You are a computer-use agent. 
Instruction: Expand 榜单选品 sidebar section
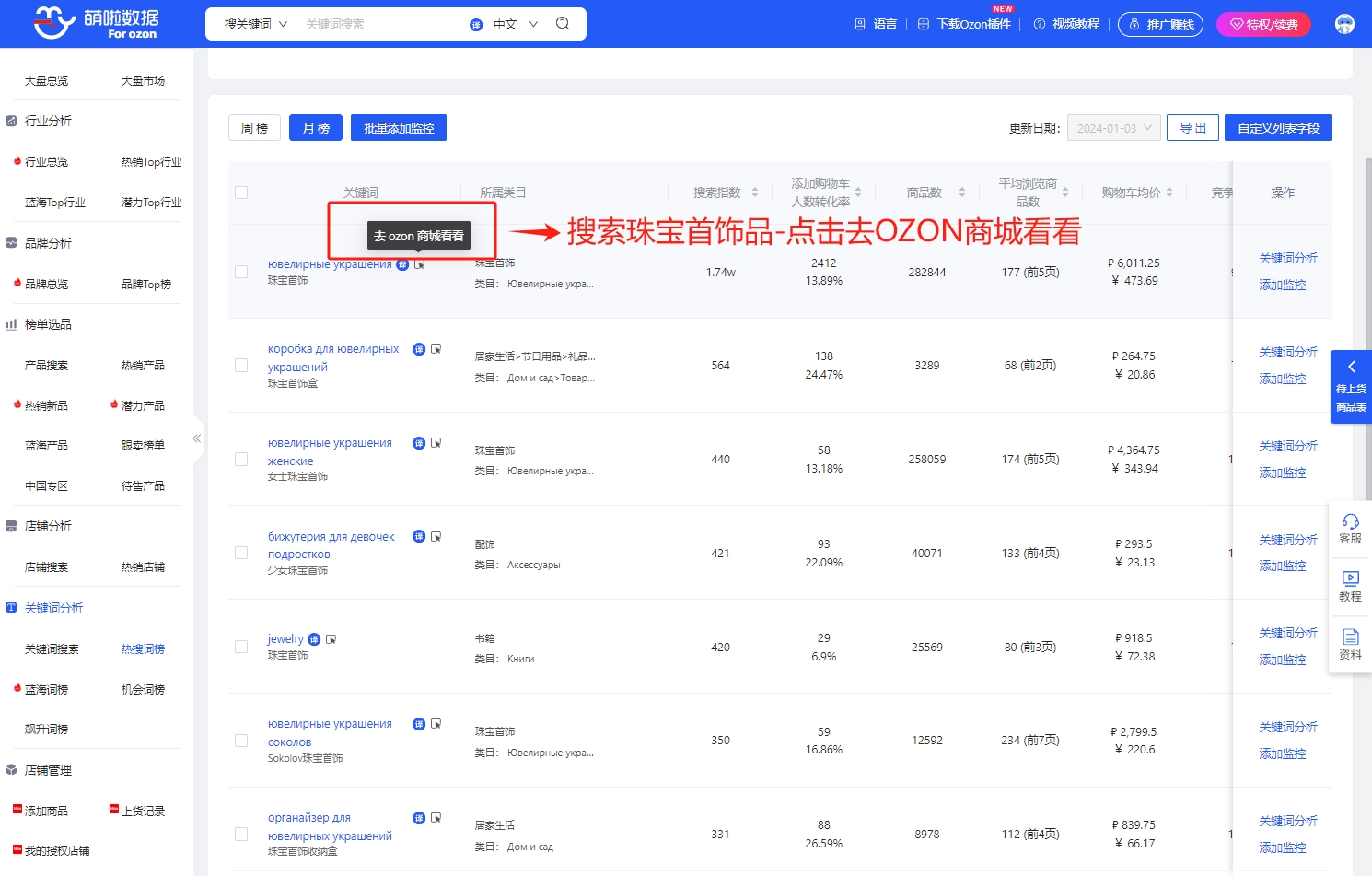coord(48,324)
